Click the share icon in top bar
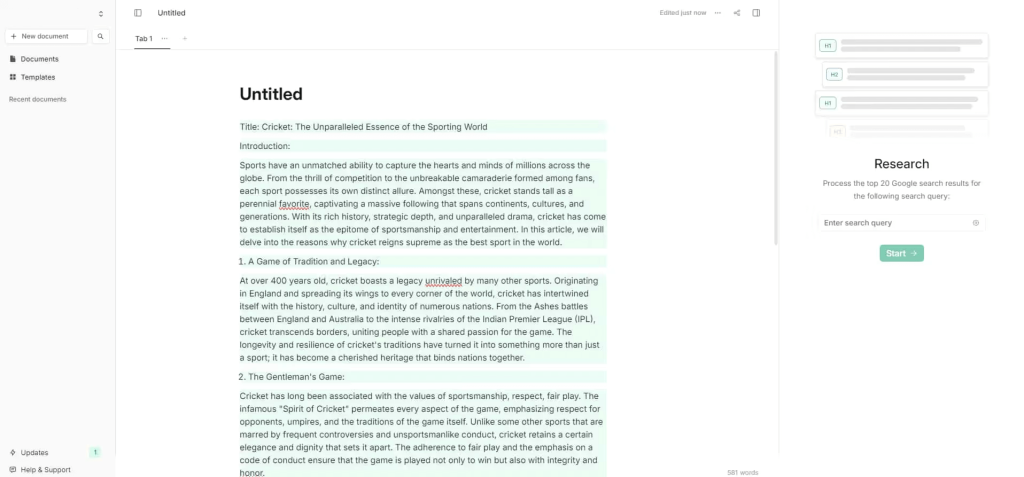 737,13
